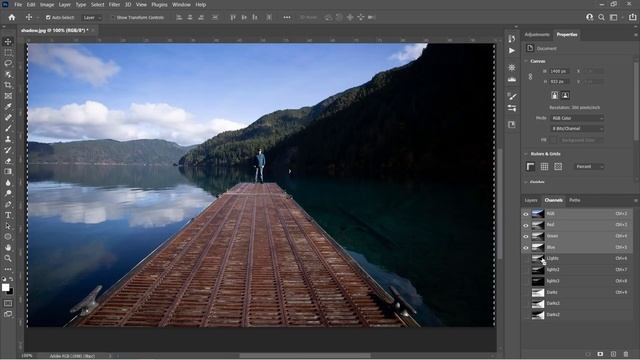Open the Search magnifier in options bar
640x360 pixels.
point(601,18)
